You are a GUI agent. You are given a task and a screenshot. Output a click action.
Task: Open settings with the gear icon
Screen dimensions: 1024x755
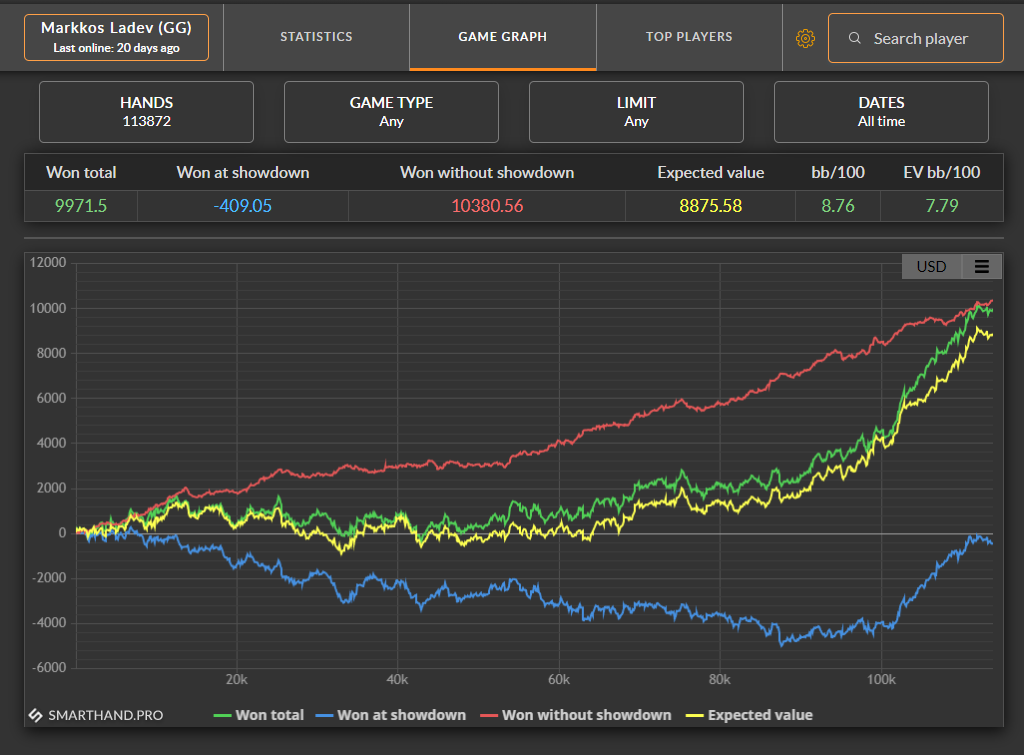tap(805, 39)
